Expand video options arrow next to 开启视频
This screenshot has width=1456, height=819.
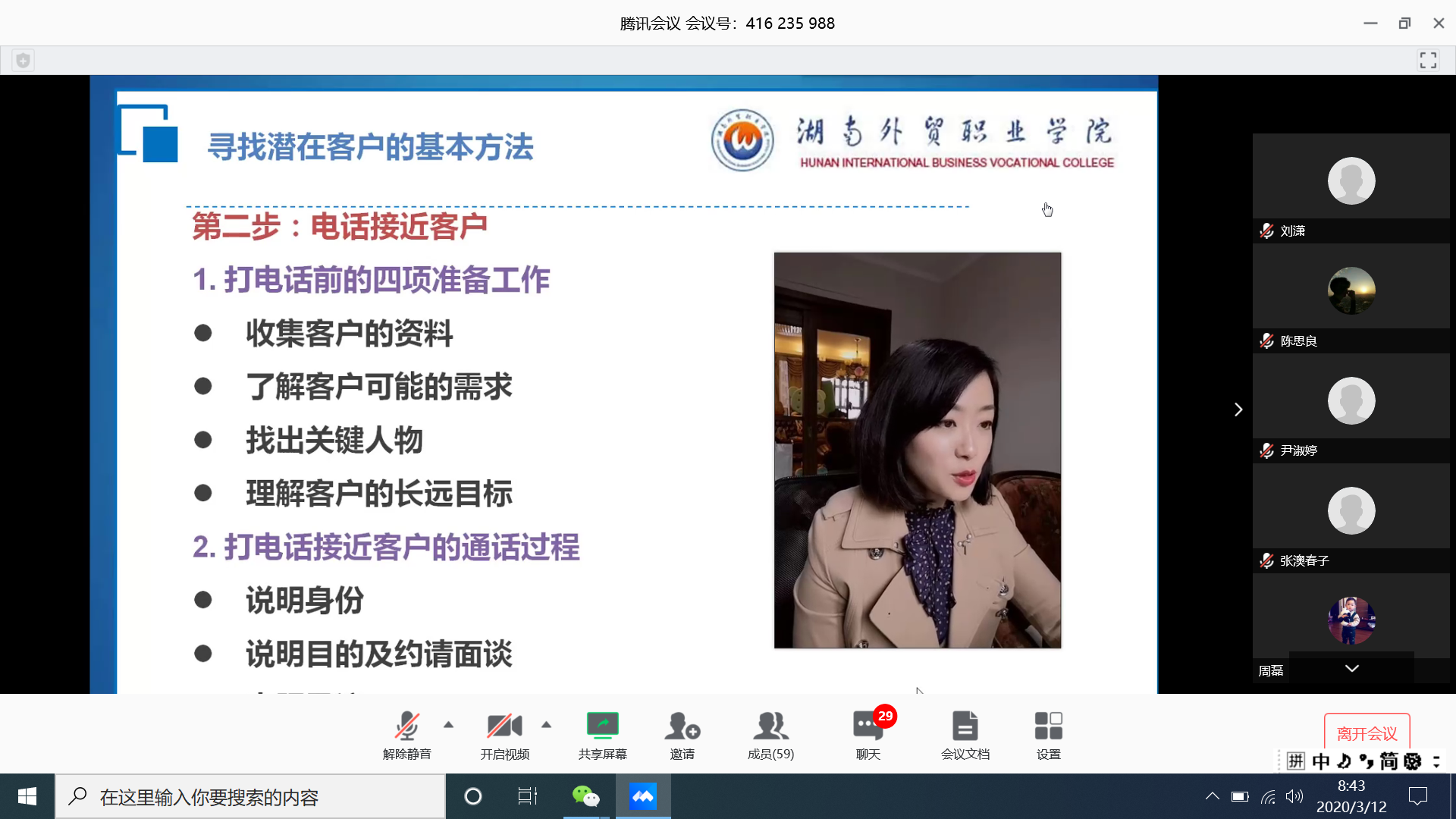pyautogui.click(x=547, y=725)
